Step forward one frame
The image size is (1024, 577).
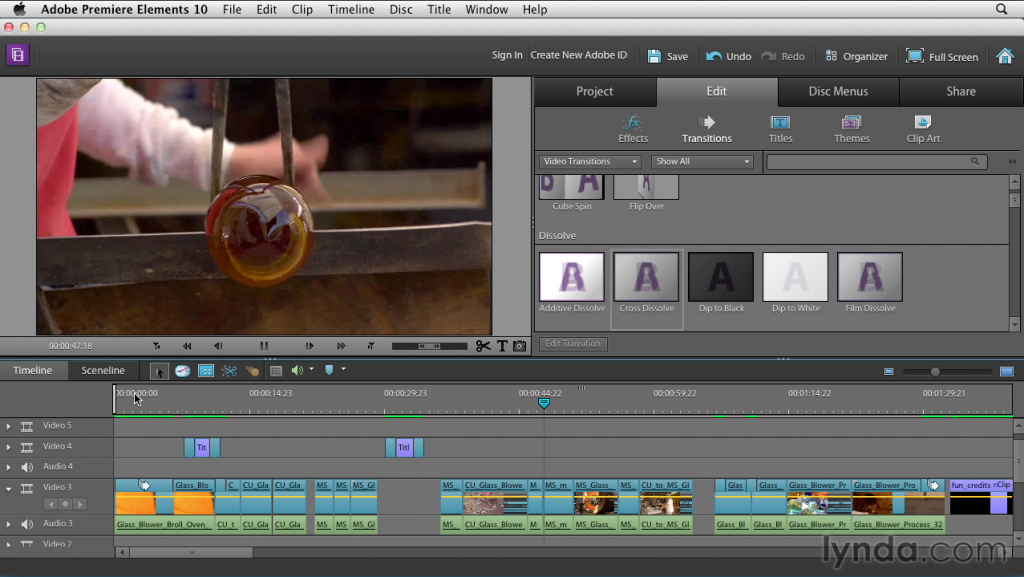point(310,346)
